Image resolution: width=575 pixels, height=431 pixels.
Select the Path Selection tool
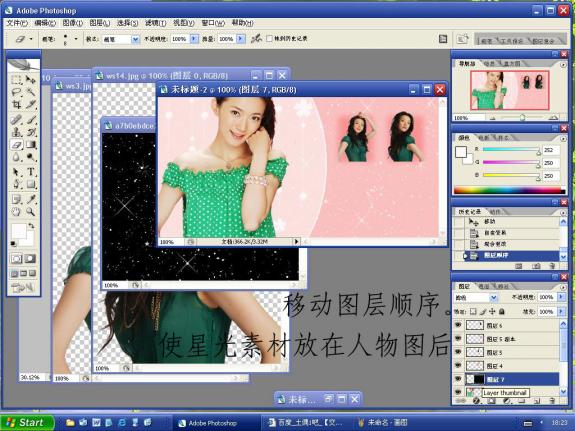[x=17, y=172]
